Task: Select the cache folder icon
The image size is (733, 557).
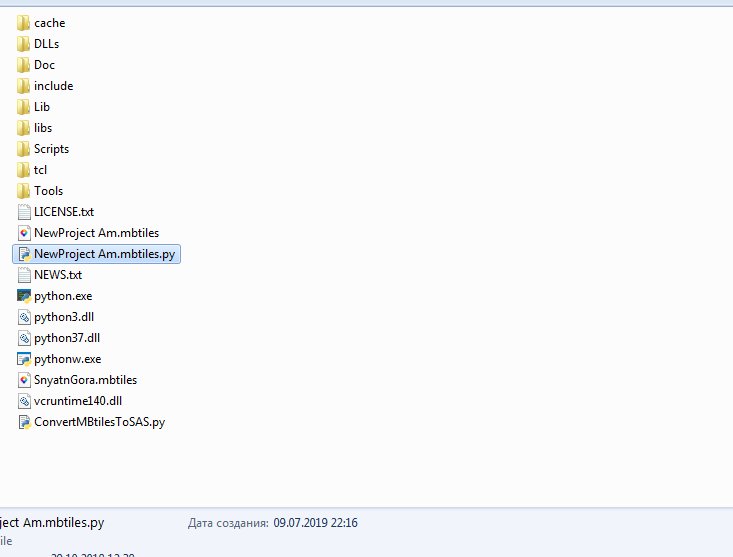Action: 24,23
